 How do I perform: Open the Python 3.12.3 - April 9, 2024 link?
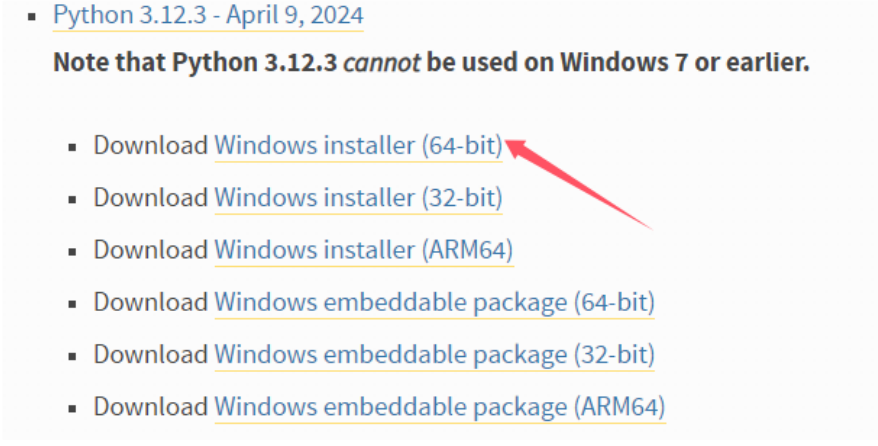tap(208, 15)
